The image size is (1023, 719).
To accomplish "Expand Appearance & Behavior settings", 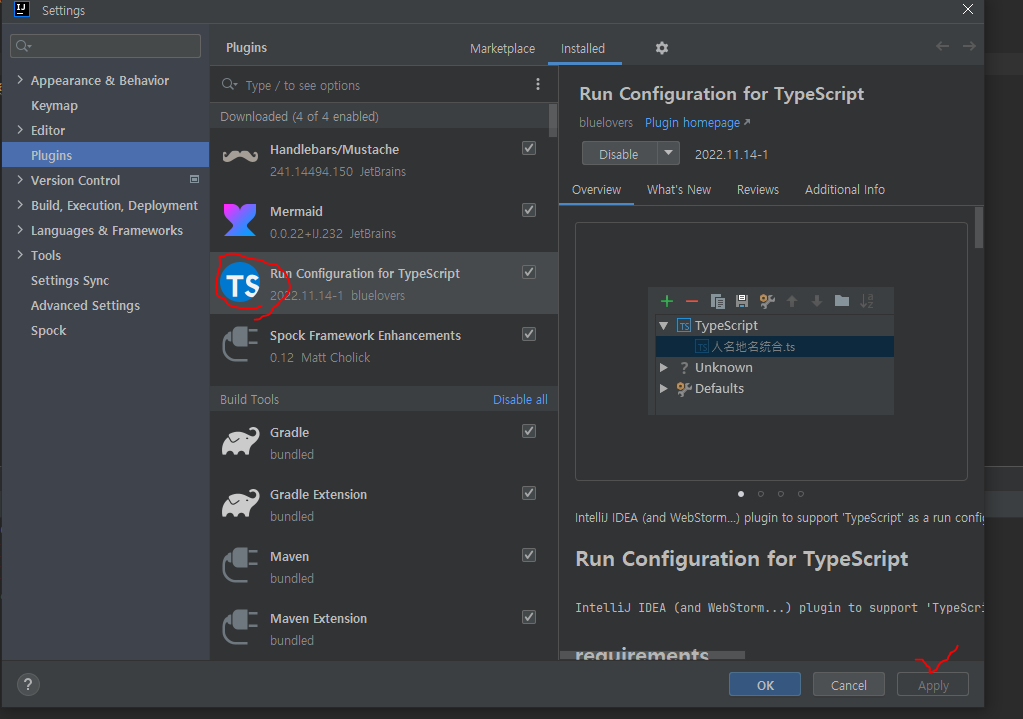I will click(20, 80).
